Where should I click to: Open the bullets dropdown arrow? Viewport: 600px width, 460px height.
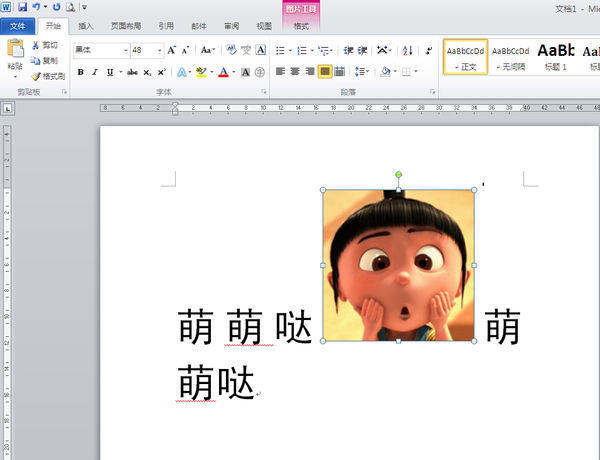(x=290, y=51)
